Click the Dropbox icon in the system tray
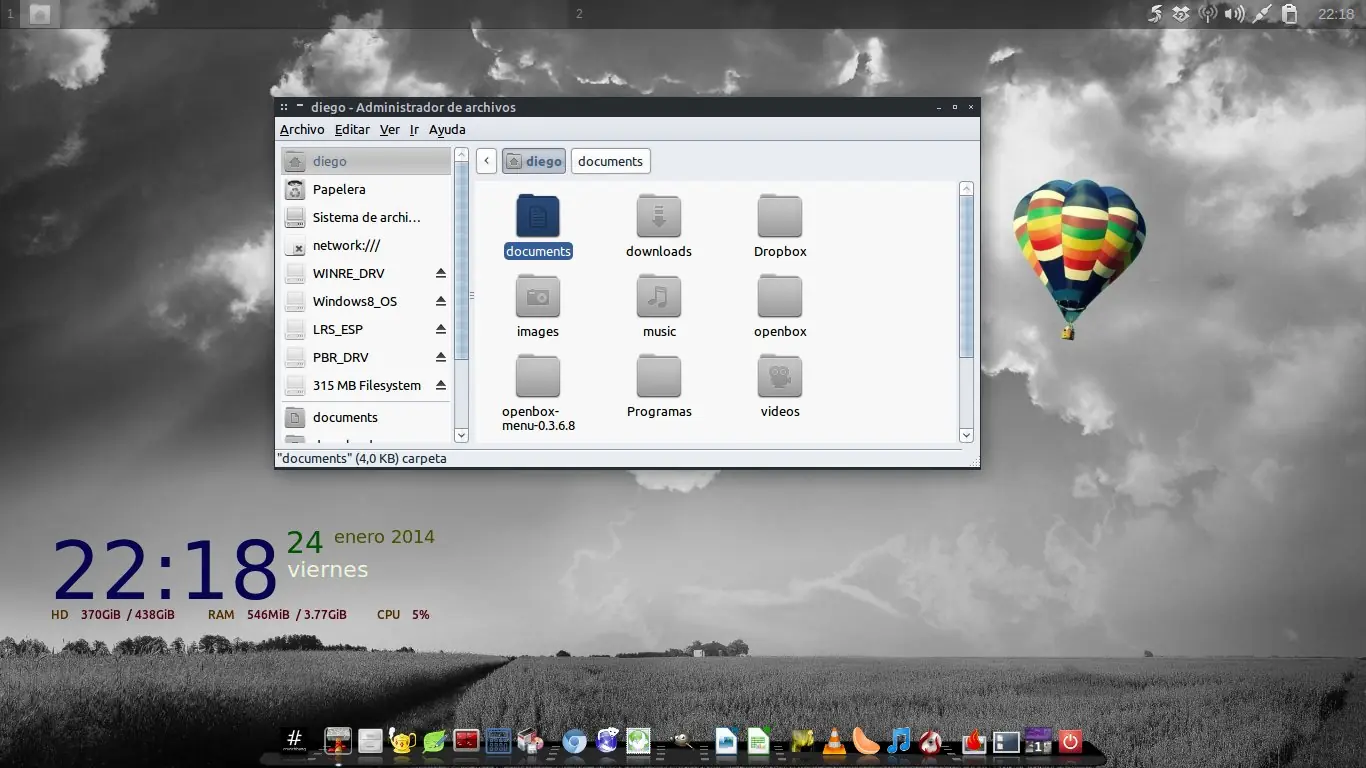 click(x=1181, y=14)
